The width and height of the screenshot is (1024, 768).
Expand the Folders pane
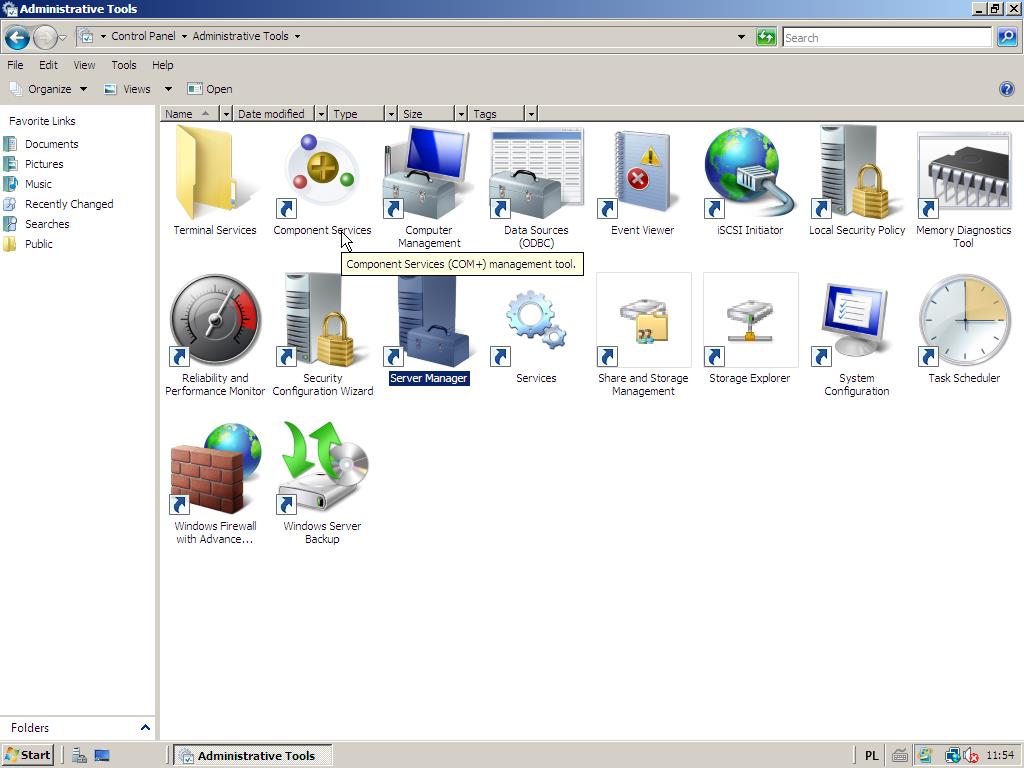[145, 728]
